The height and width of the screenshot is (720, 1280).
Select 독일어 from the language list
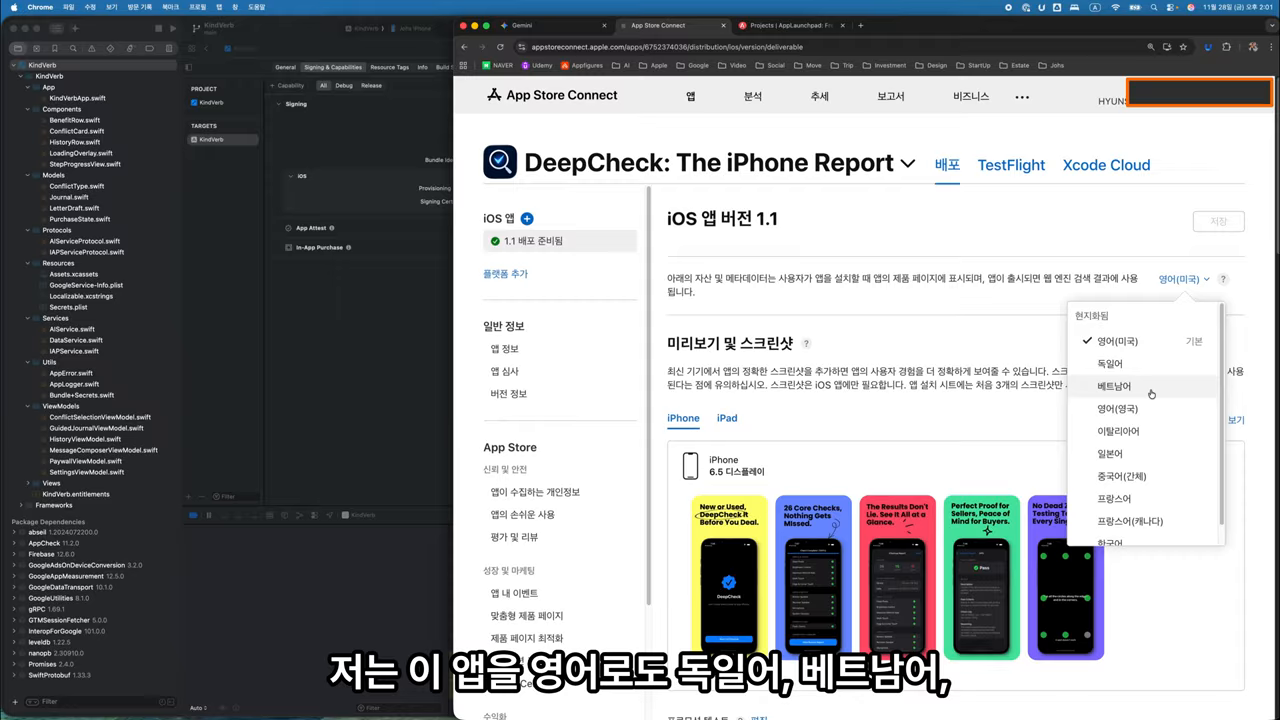click(1142, 364)
